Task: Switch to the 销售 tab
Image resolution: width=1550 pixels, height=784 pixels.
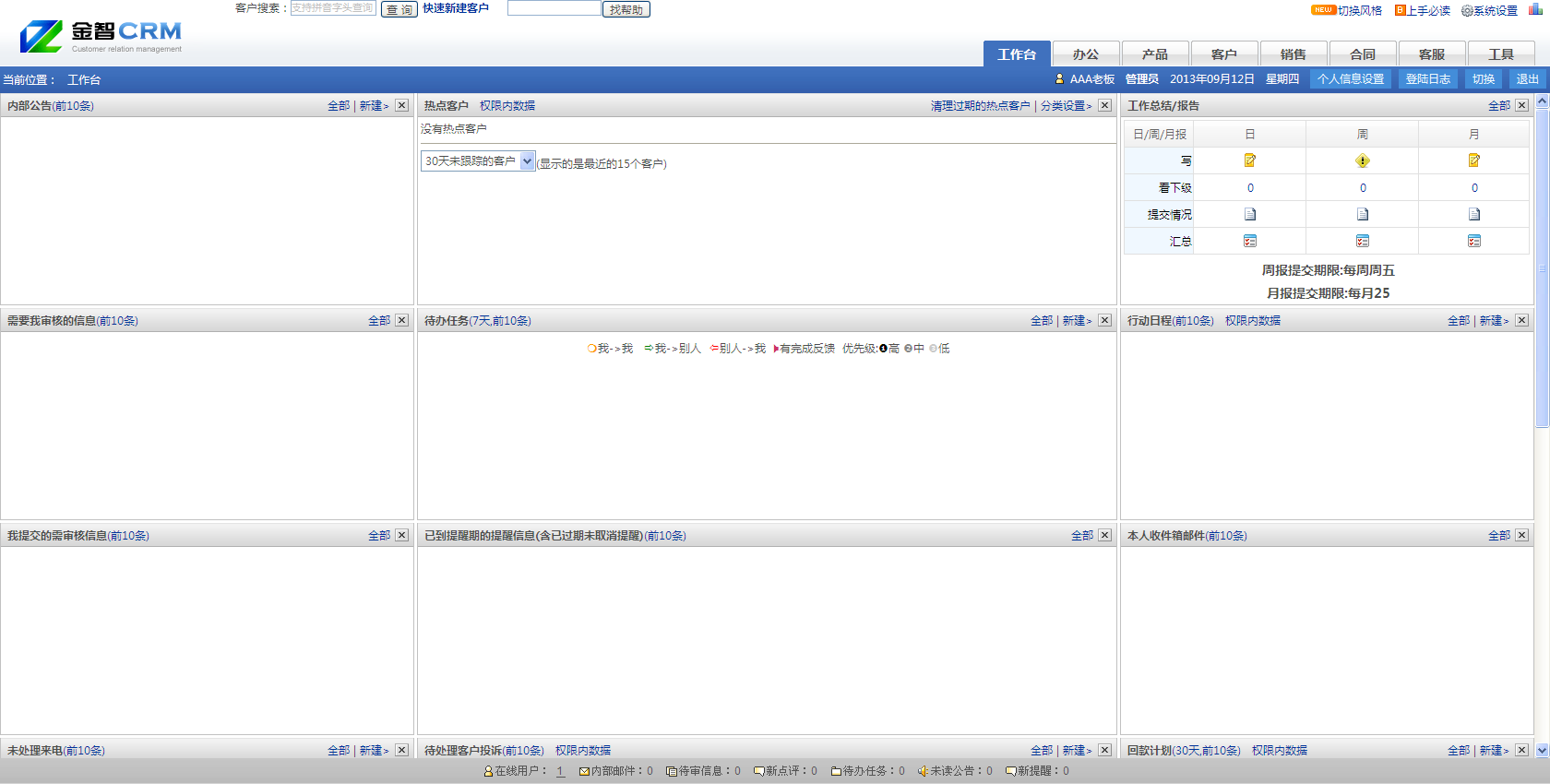Action: [x=1294, y=54]
